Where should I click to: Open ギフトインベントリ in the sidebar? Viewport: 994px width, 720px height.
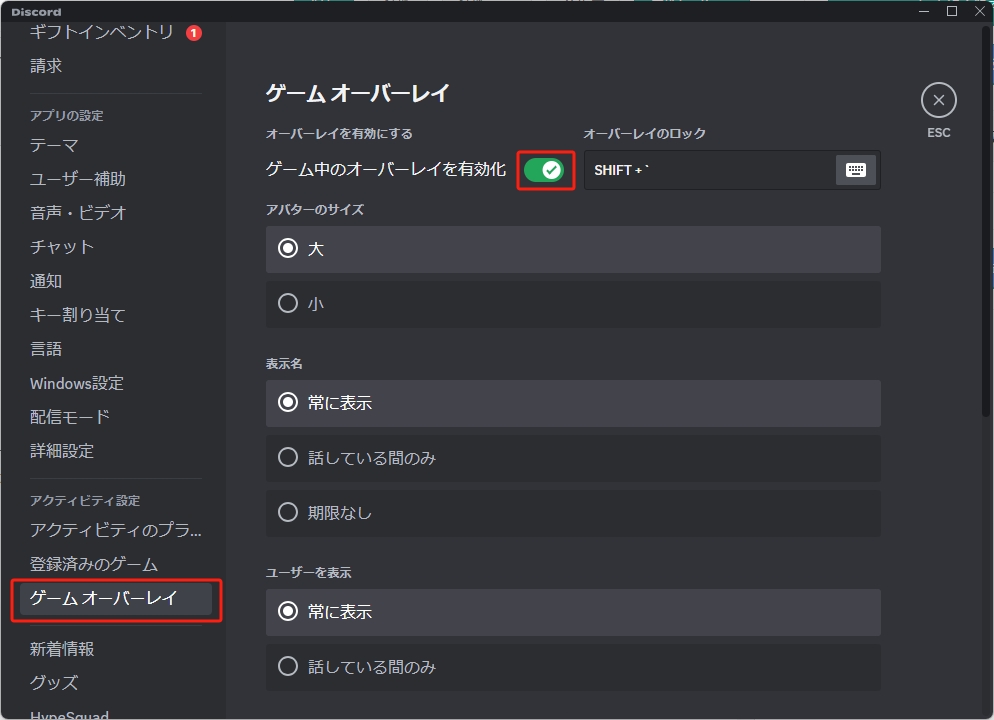(x=101, y=32)
